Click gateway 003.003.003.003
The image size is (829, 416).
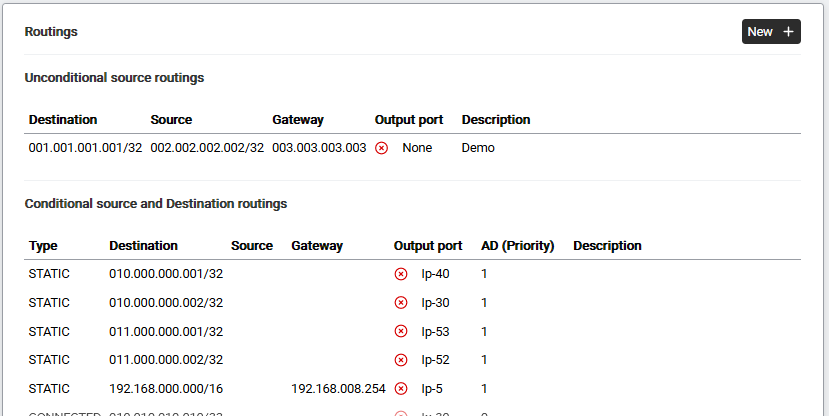tap(319, 148)
